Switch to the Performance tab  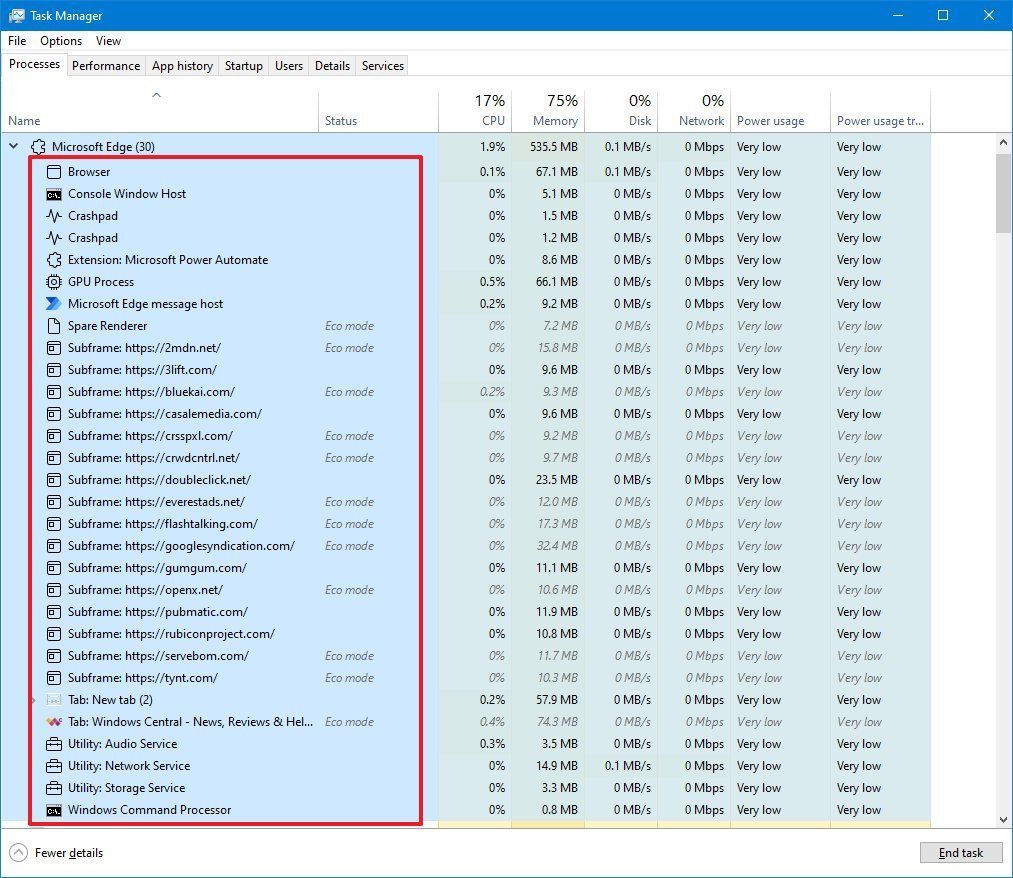106,65
